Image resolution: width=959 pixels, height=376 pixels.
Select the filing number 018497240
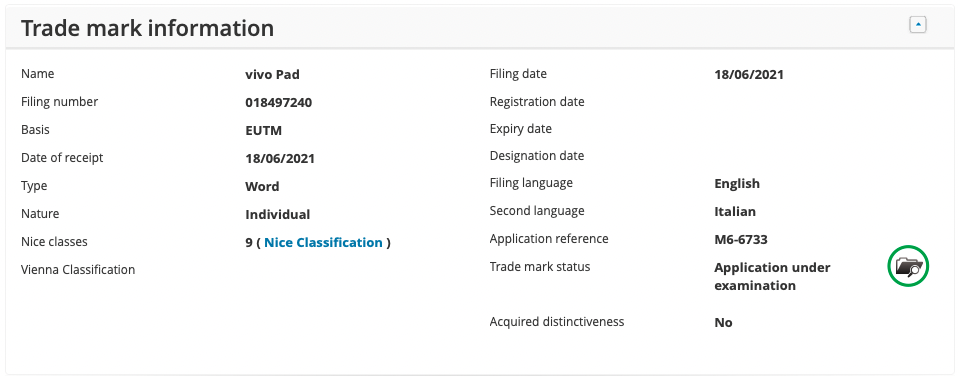[278, 103]
